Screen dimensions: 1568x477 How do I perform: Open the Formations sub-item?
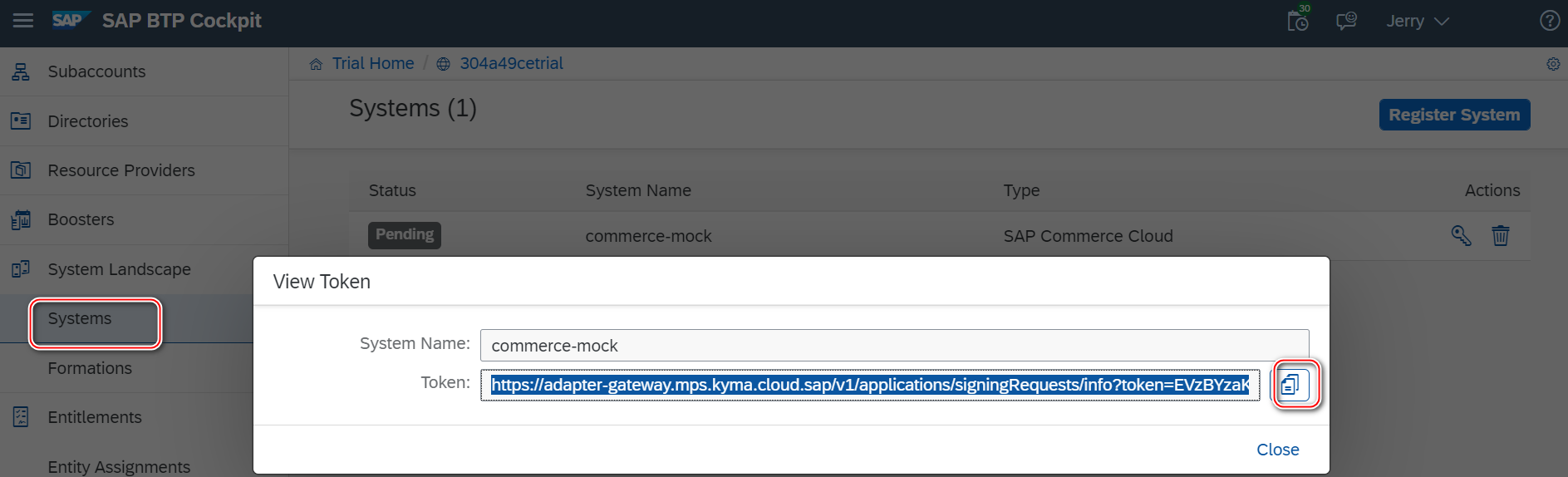(90, 368)
